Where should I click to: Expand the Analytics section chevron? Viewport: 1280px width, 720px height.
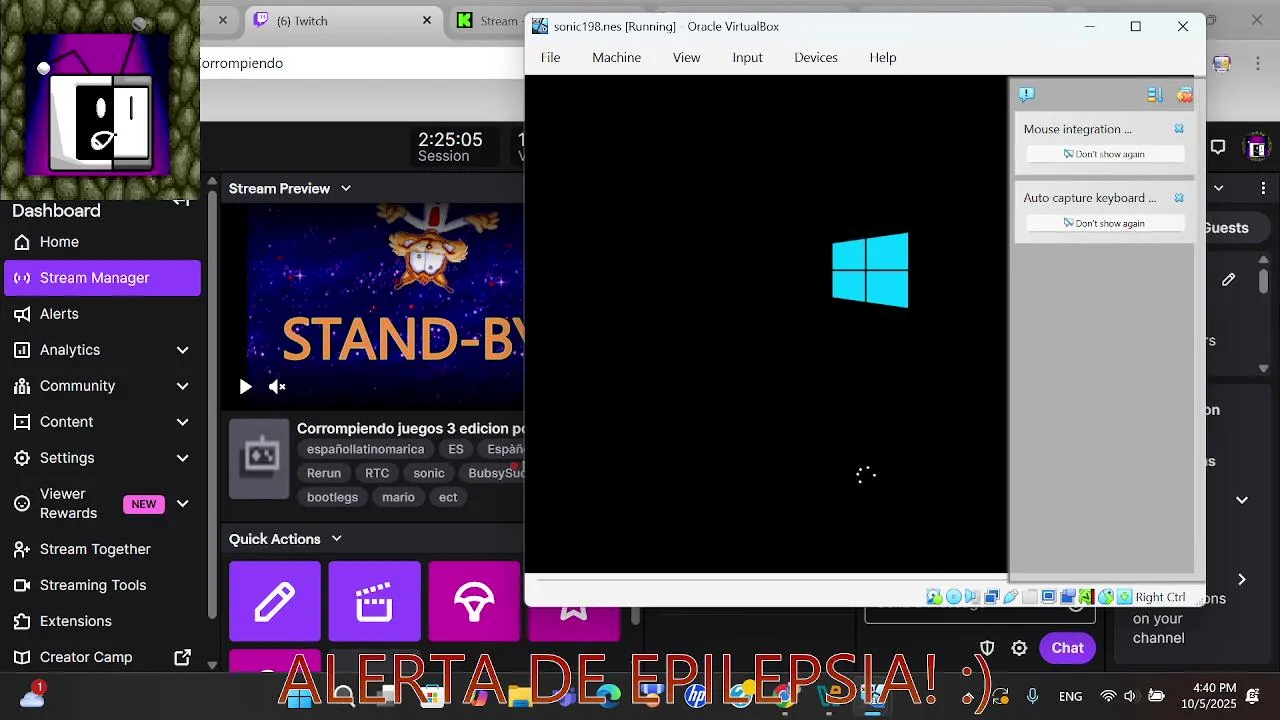(182, 350)
